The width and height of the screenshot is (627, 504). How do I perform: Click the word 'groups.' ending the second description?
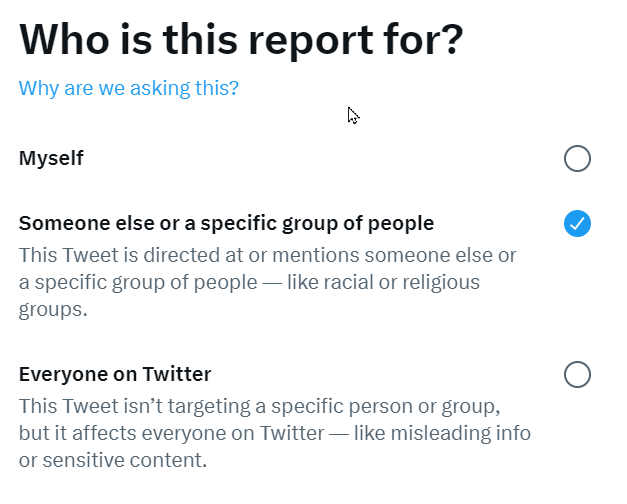[53, 310]
